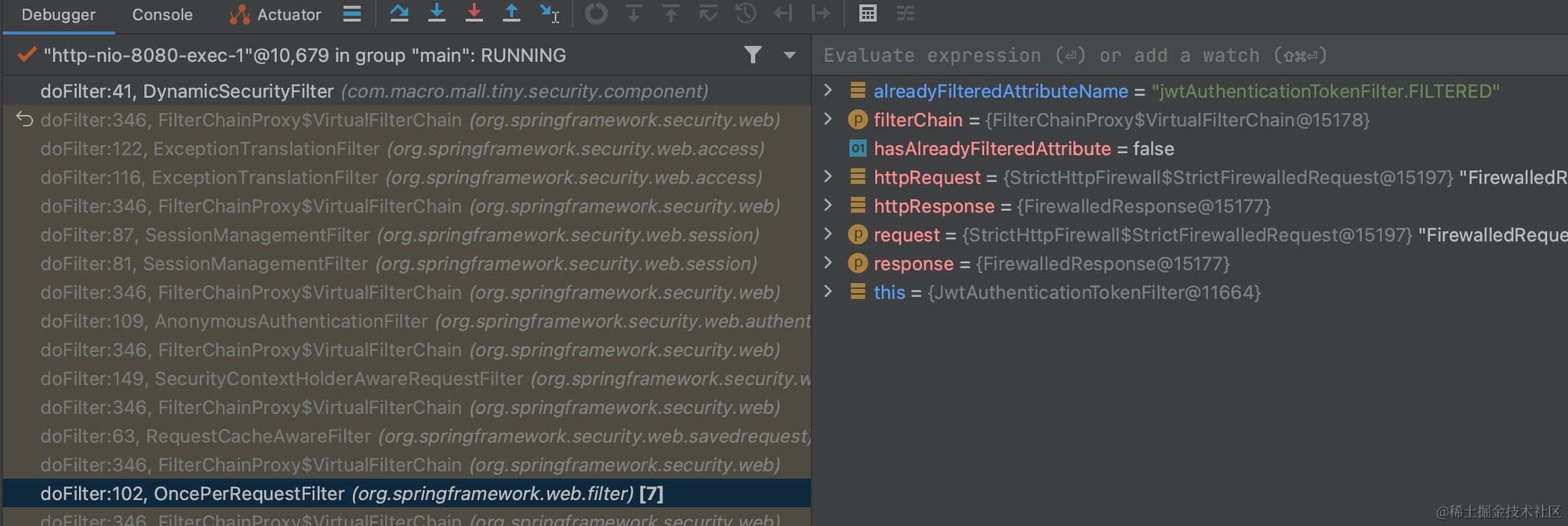Switch to the Console tab
The height and width of the screenshot is (526, 1568).
pos(162,15)
